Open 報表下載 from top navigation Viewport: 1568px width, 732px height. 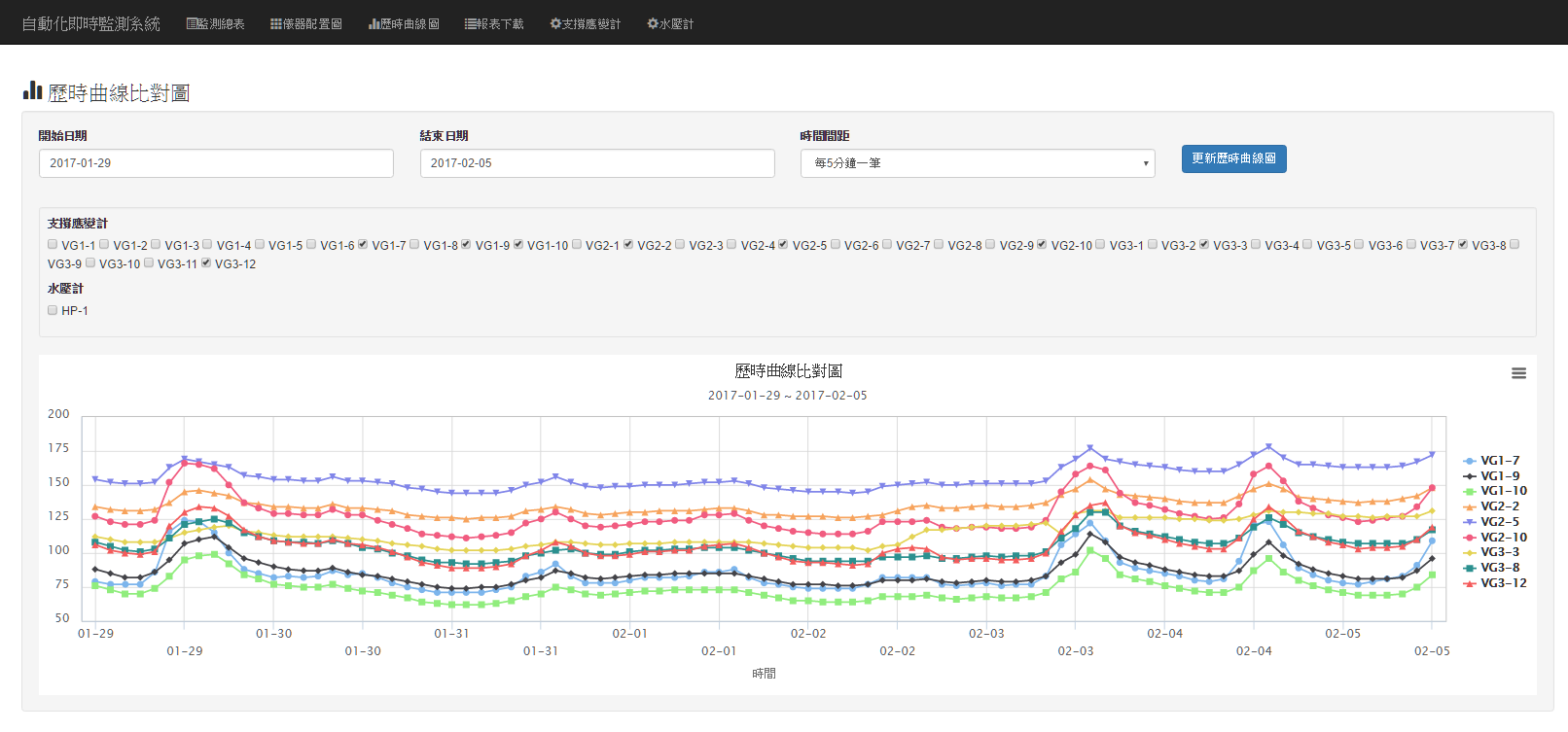494,23
